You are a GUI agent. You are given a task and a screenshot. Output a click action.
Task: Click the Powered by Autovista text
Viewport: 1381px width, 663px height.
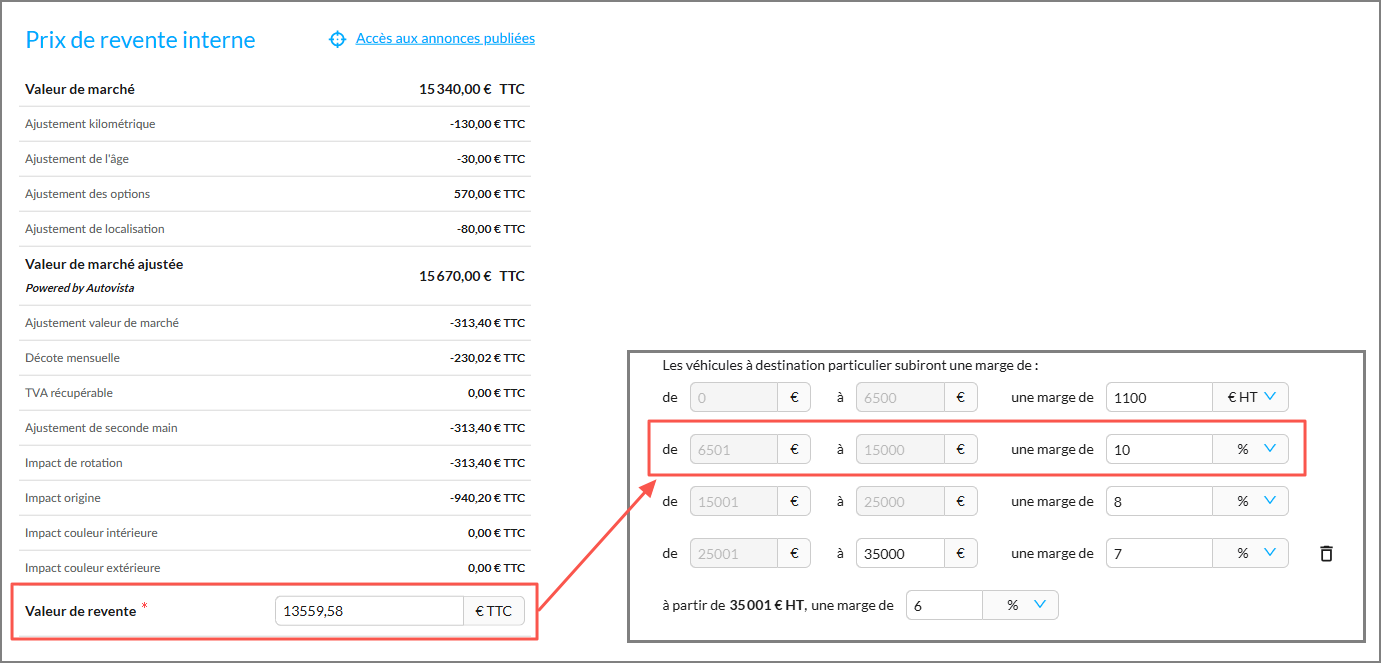80,288
